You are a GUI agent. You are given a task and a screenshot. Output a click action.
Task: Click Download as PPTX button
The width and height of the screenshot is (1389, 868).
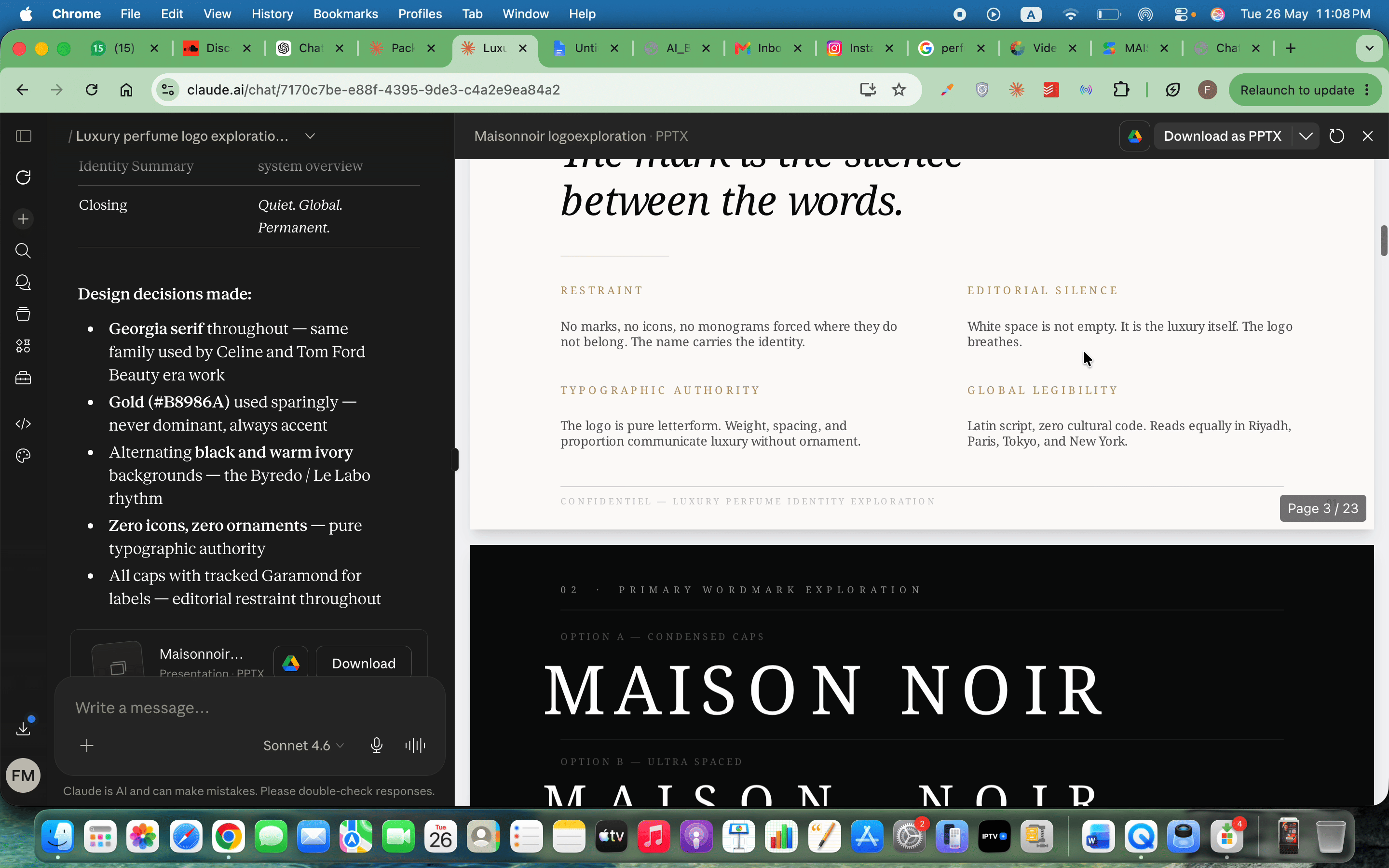pos(1223,136)
